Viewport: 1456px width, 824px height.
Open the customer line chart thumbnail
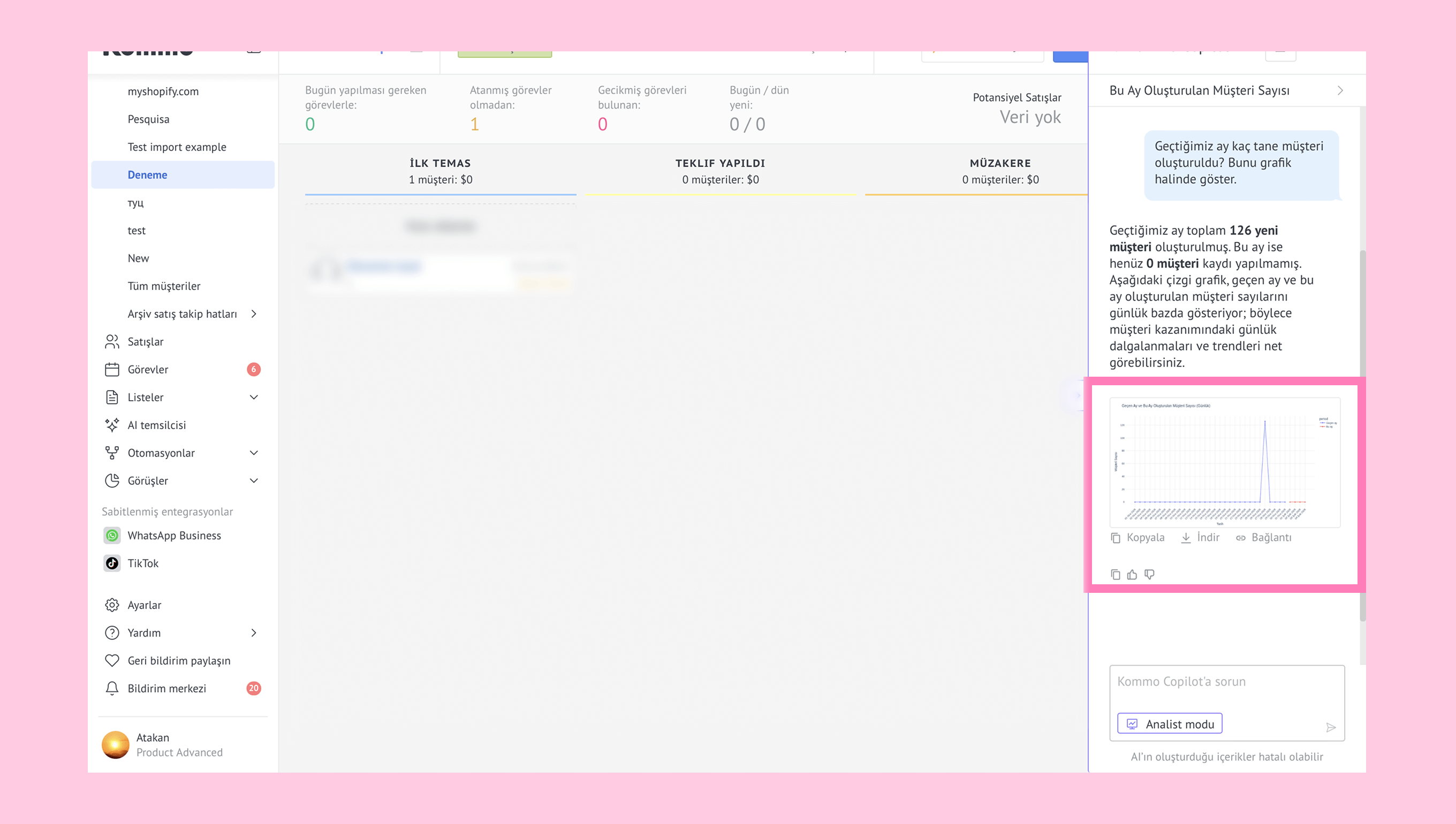[x=1224, y=462]
